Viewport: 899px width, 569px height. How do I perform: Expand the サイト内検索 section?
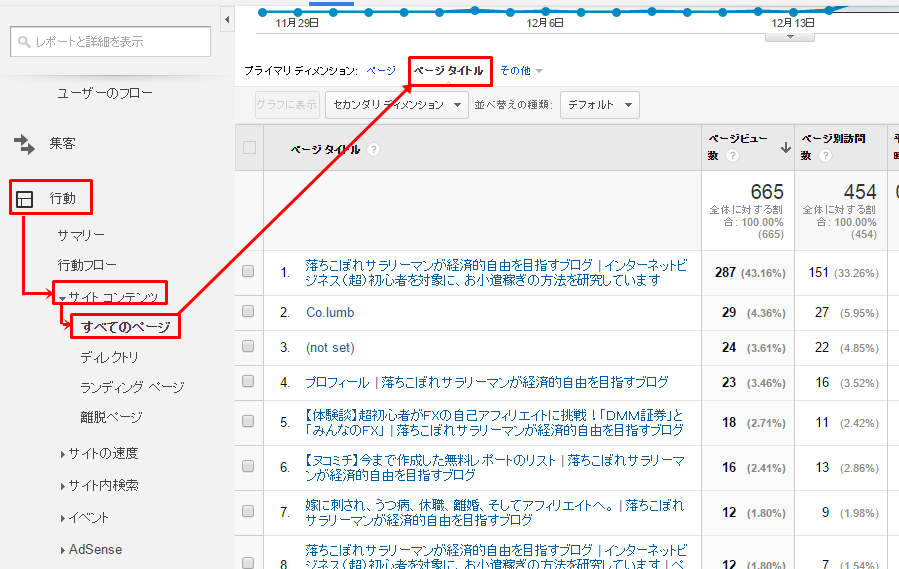pyautogui.click(x=62, y=486)
